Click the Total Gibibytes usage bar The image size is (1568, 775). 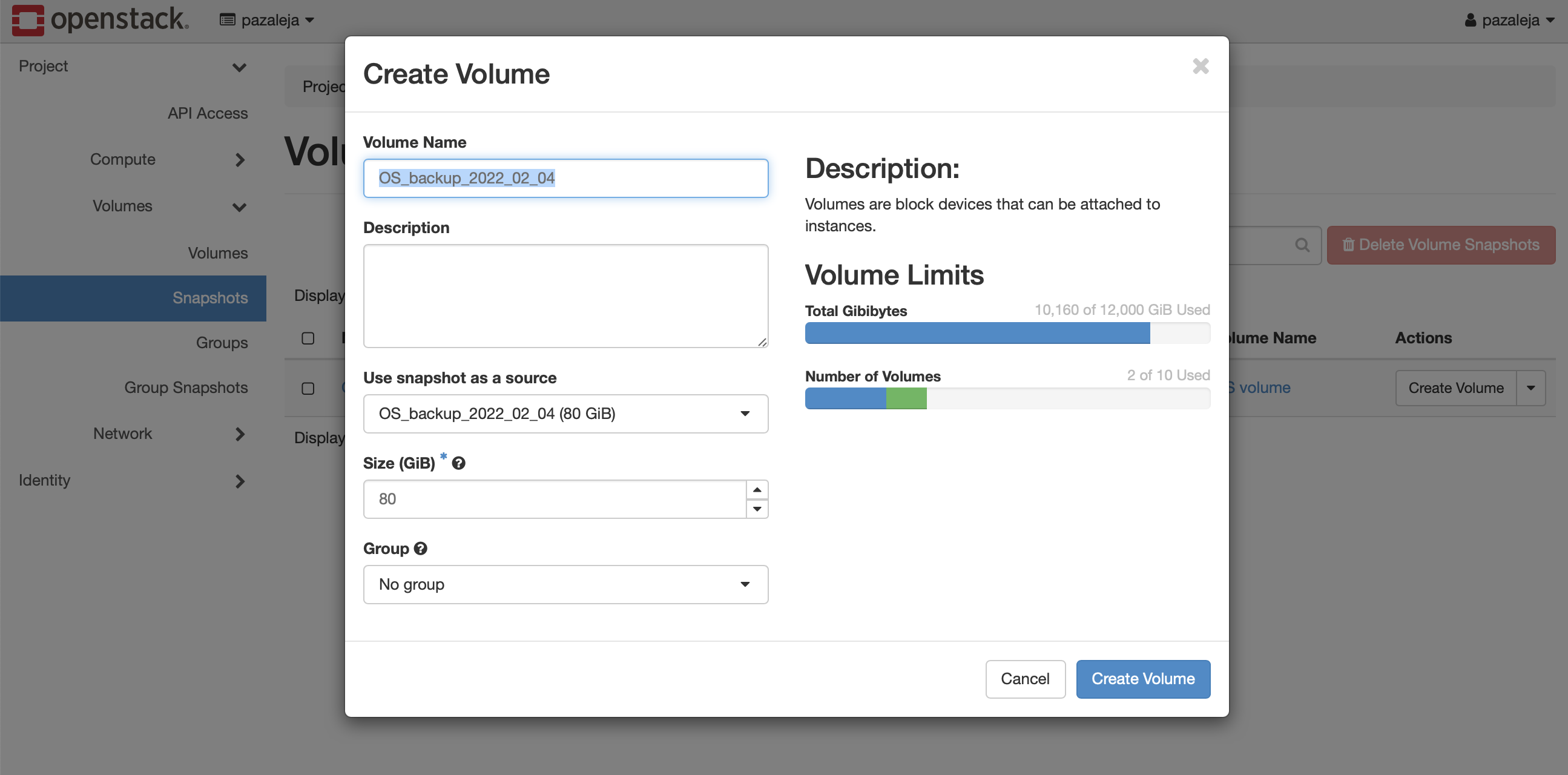click(x=1007, y=333)
